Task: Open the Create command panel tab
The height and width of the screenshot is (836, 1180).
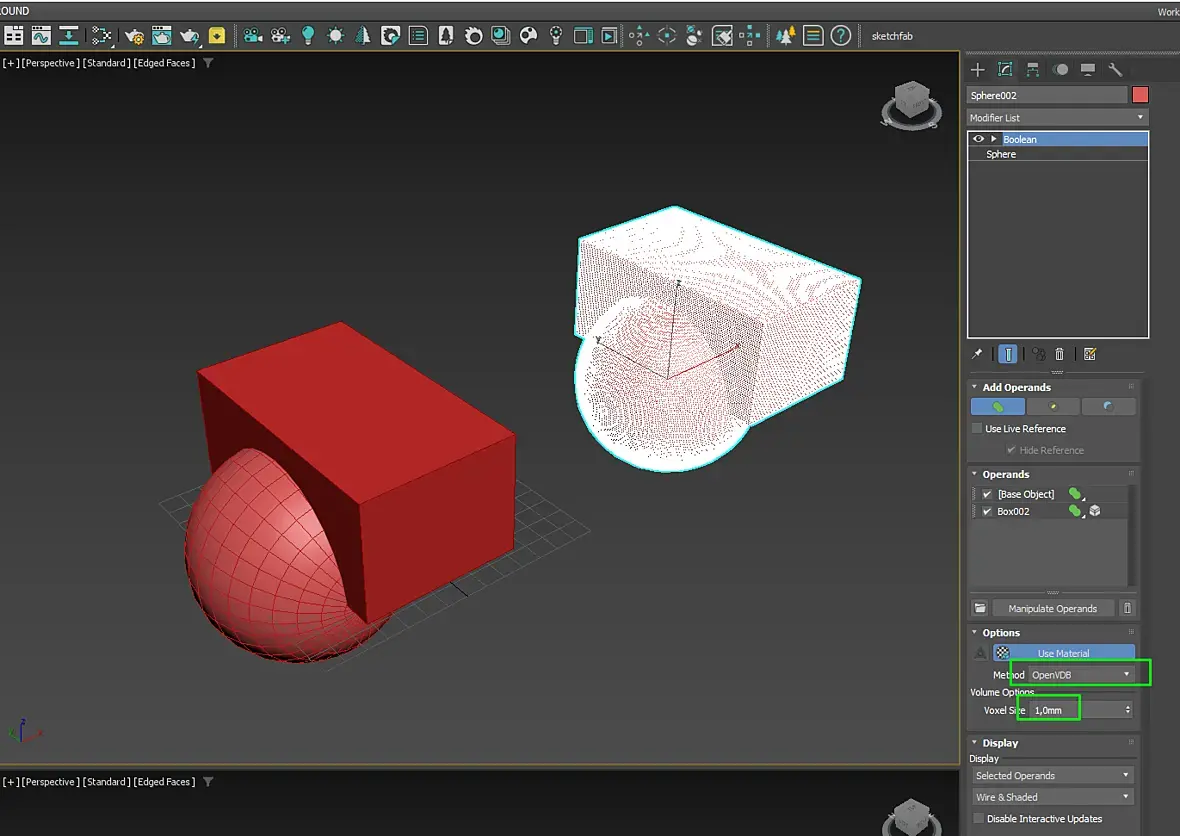Action: [x=978, y=70]
